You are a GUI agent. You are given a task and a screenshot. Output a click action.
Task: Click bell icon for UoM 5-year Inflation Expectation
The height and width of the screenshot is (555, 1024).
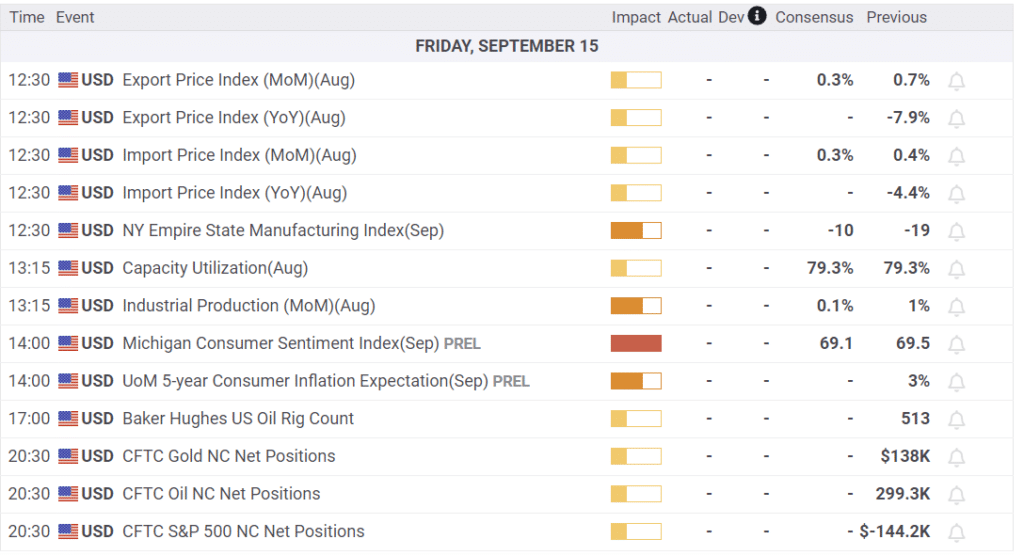956,382
